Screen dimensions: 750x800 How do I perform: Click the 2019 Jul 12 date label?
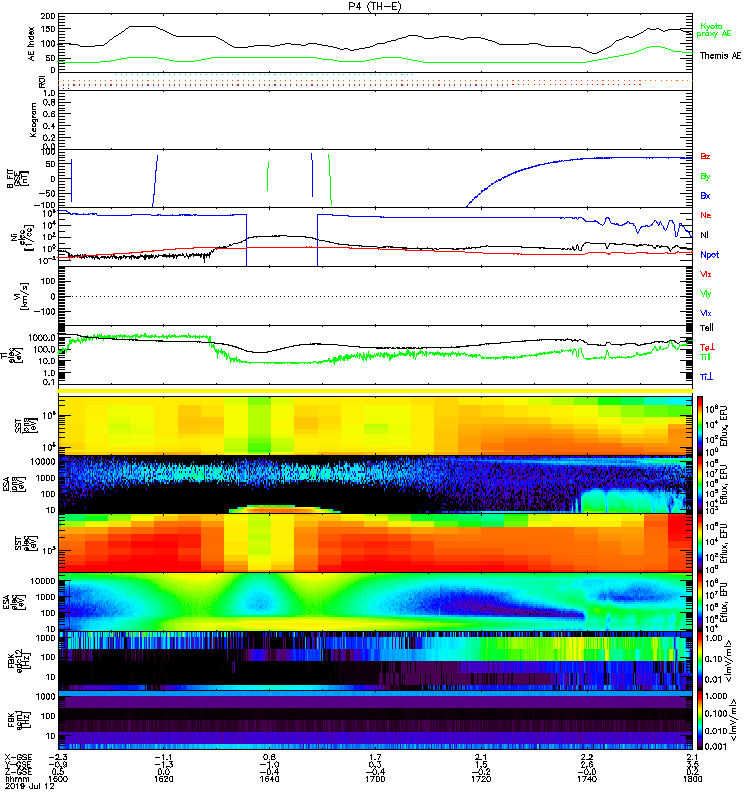tap(29, 786)
